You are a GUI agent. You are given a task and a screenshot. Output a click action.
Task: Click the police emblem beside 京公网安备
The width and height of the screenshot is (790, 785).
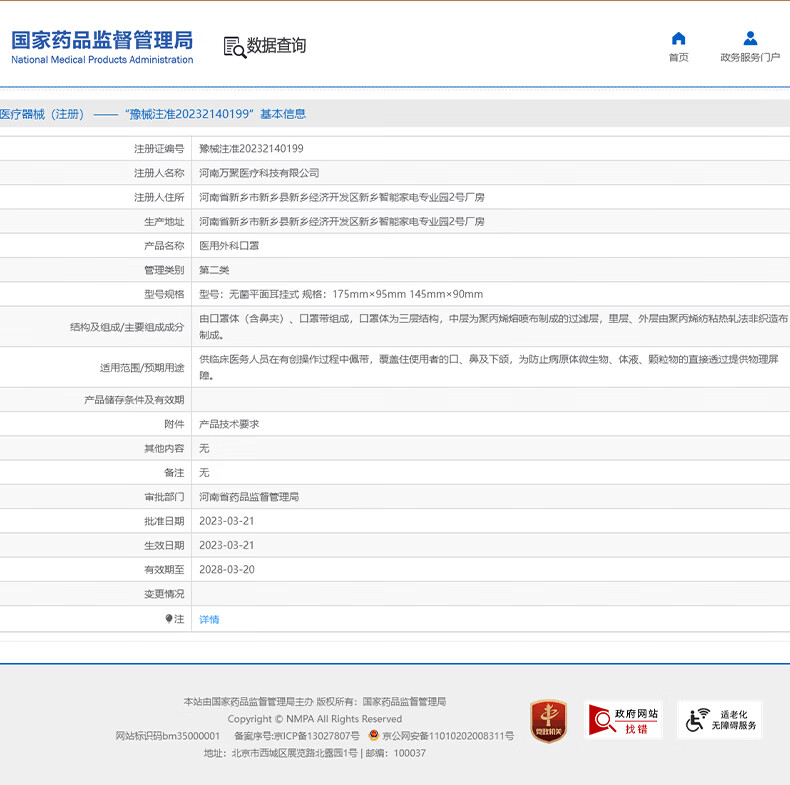[x=374, y=736]
